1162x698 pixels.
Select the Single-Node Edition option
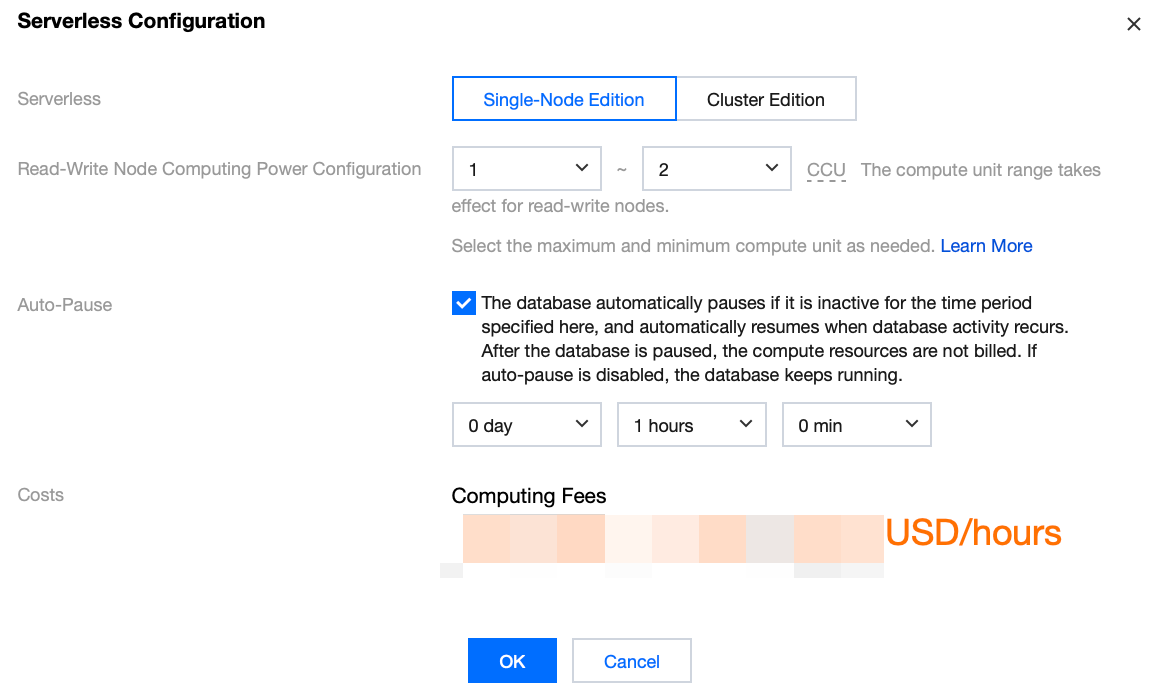(x=564, y=99)
